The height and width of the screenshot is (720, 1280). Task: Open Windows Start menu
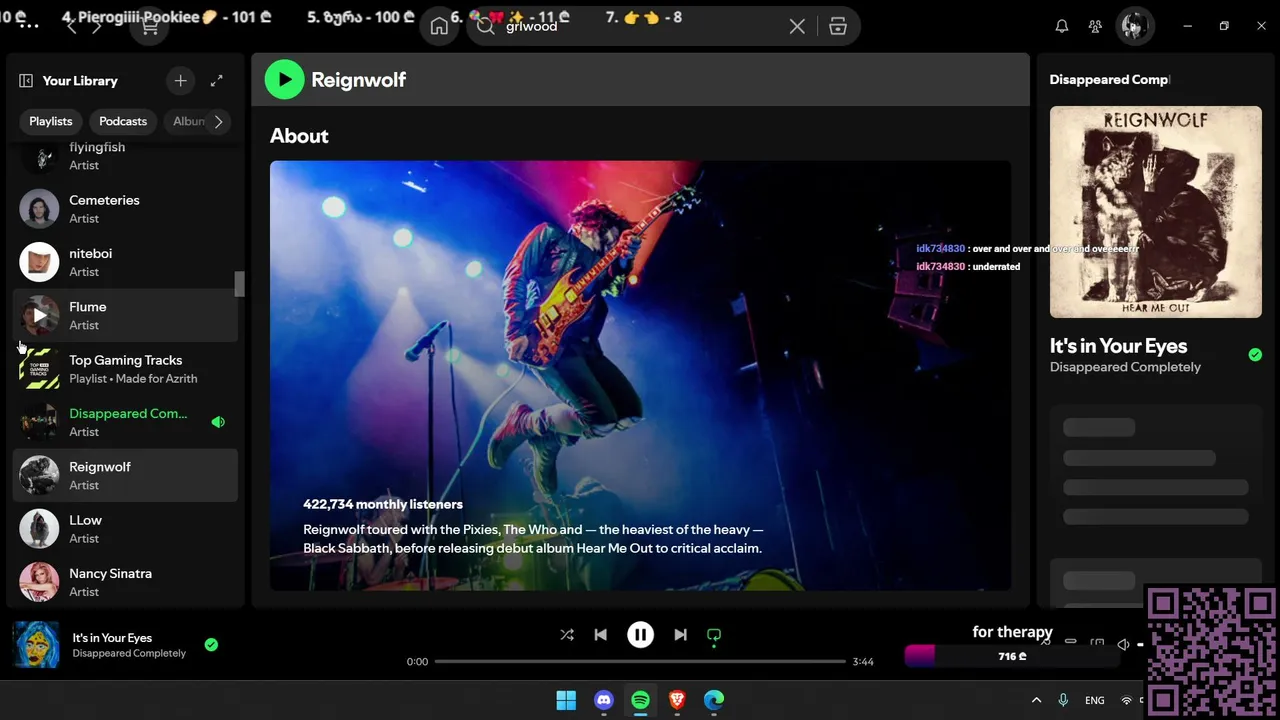coord(566,700)
